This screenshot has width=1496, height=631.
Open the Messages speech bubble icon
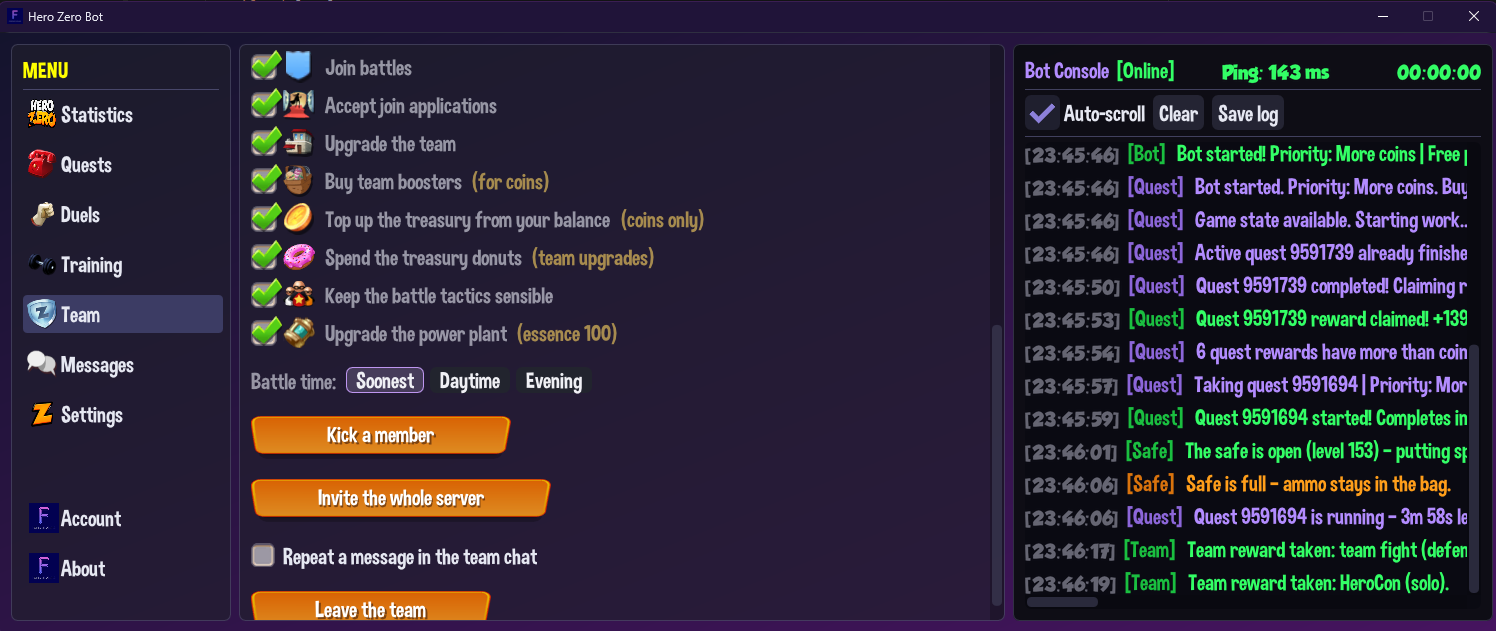point(42,364)
